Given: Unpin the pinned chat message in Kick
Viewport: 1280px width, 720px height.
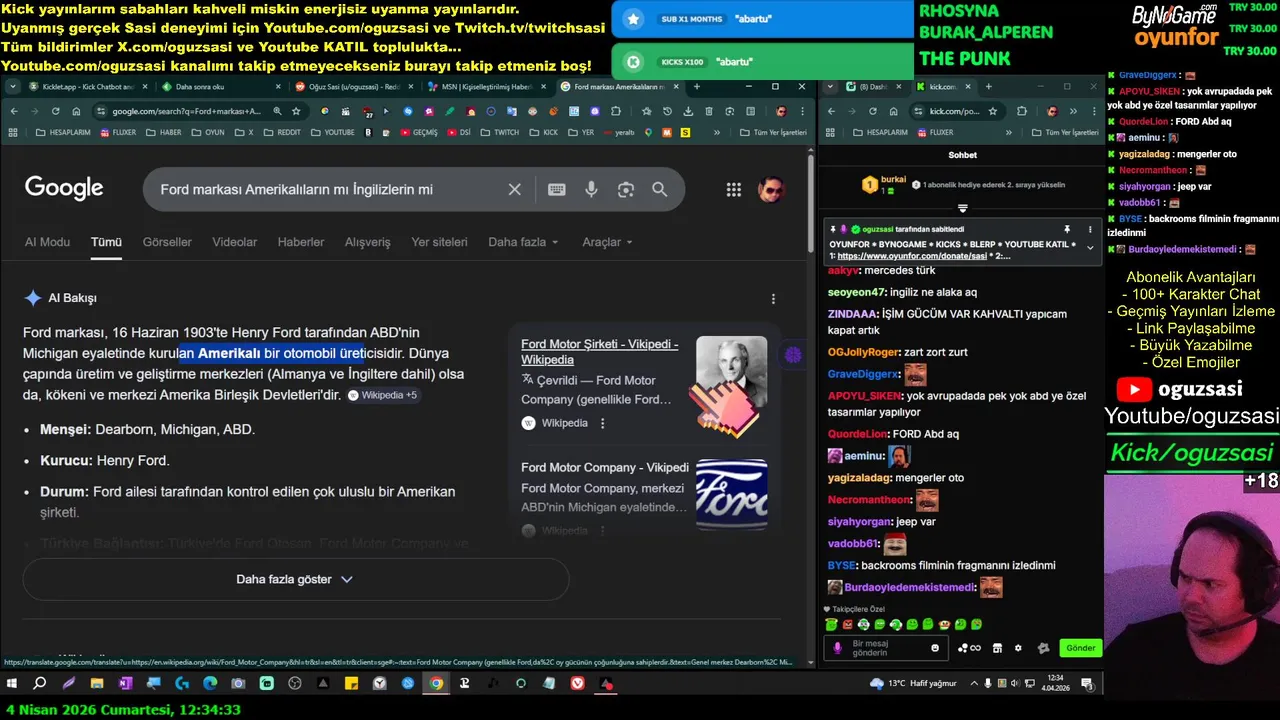Looking at the screenshot, I should point(1067,229).
